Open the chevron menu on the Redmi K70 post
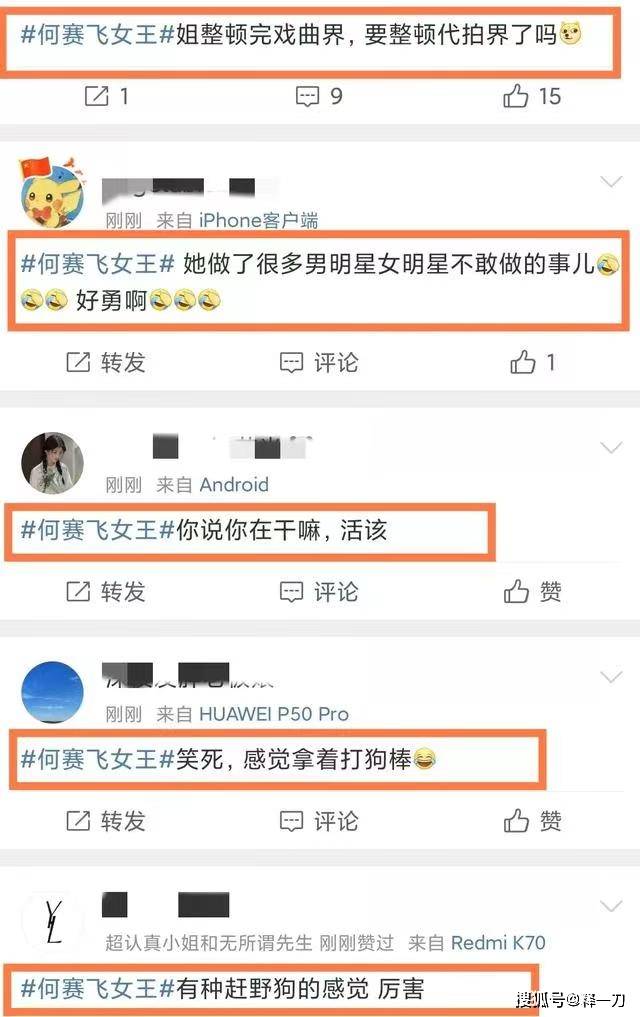Screen dimensions: 640x1017 click(611, 905)
